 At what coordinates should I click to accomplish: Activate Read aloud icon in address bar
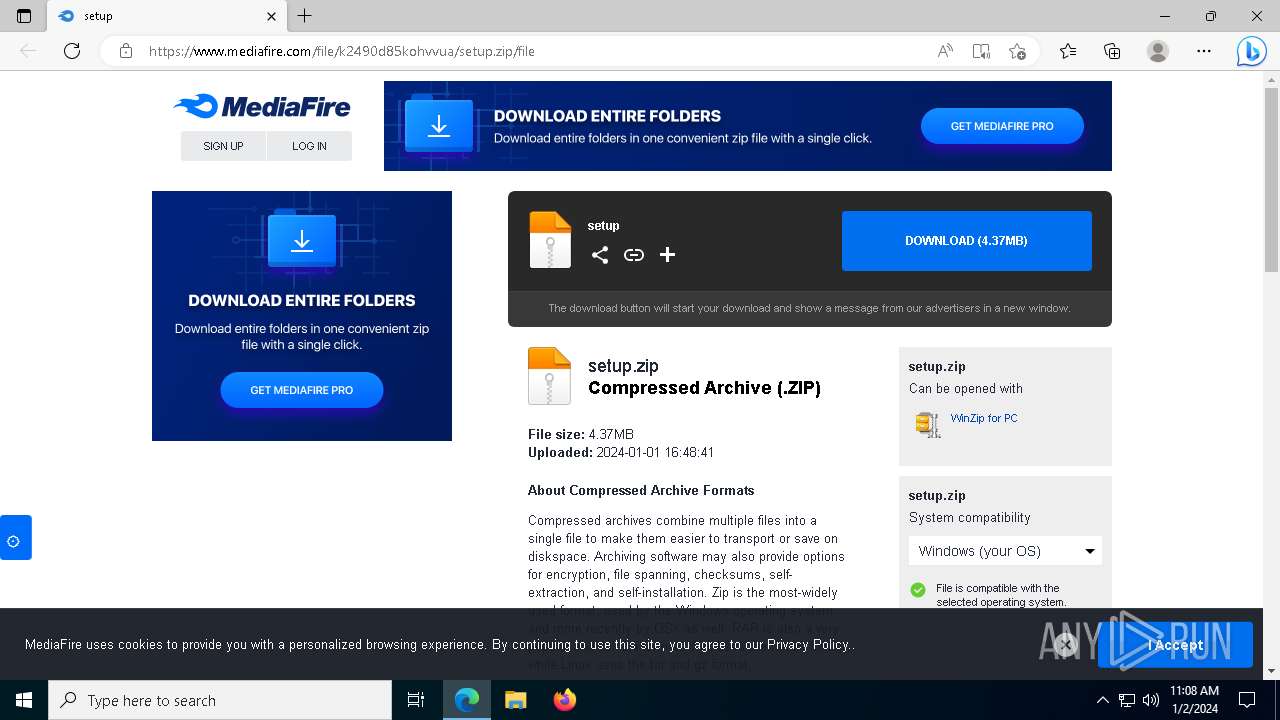tap(945, 51)
